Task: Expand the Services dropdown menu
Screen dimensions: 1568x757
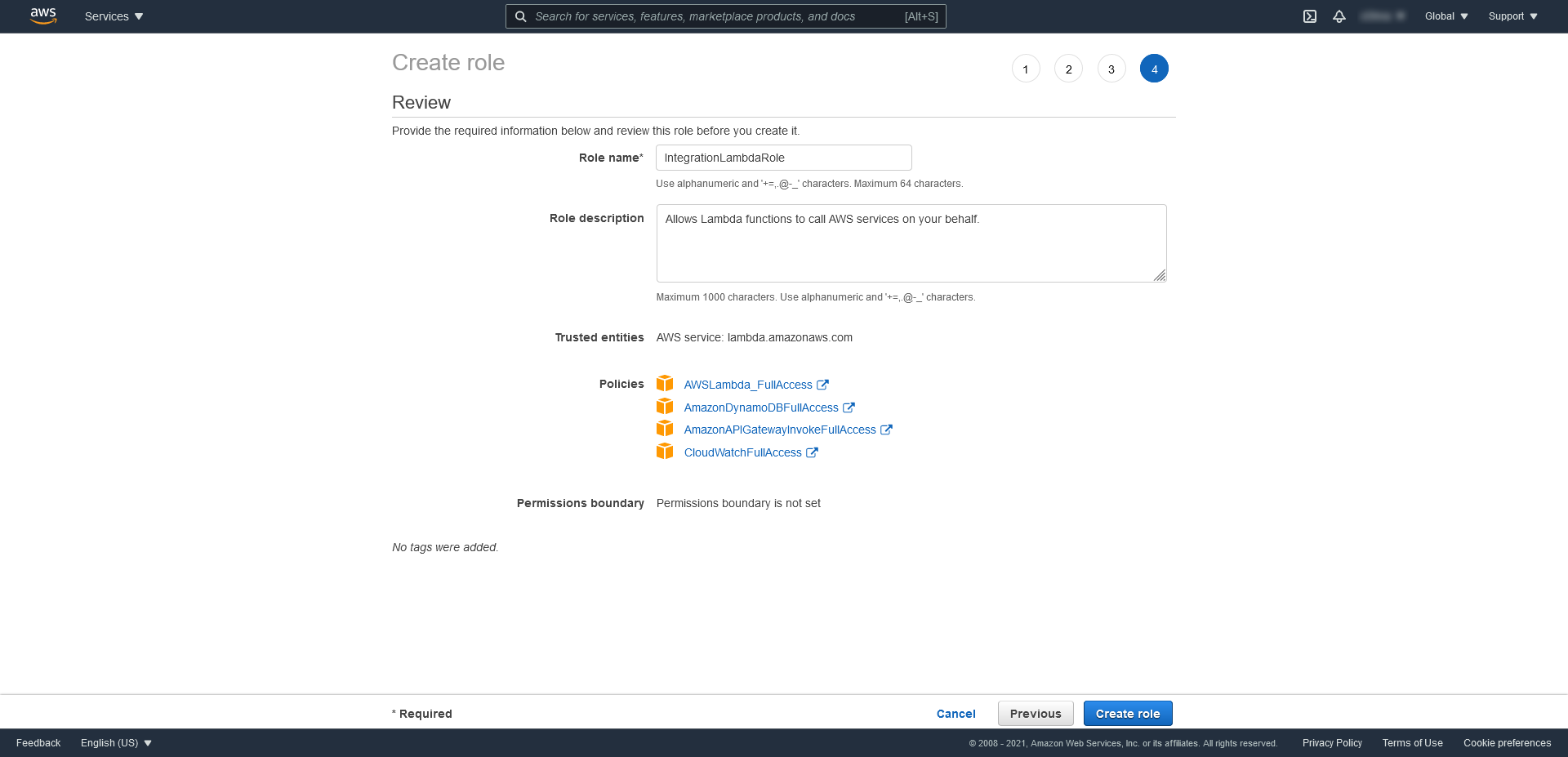Action: point(114,16)
